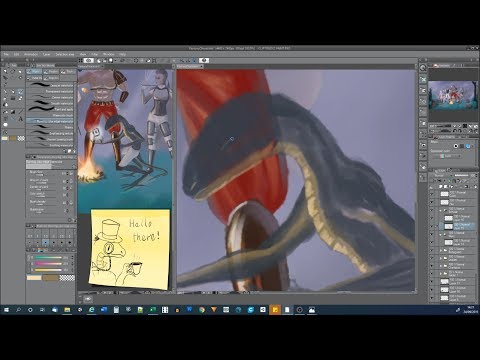Screen dimensions: 480x360
Task: Choose the Transparent watercolor brush
Action: click(x=51, y=91)
